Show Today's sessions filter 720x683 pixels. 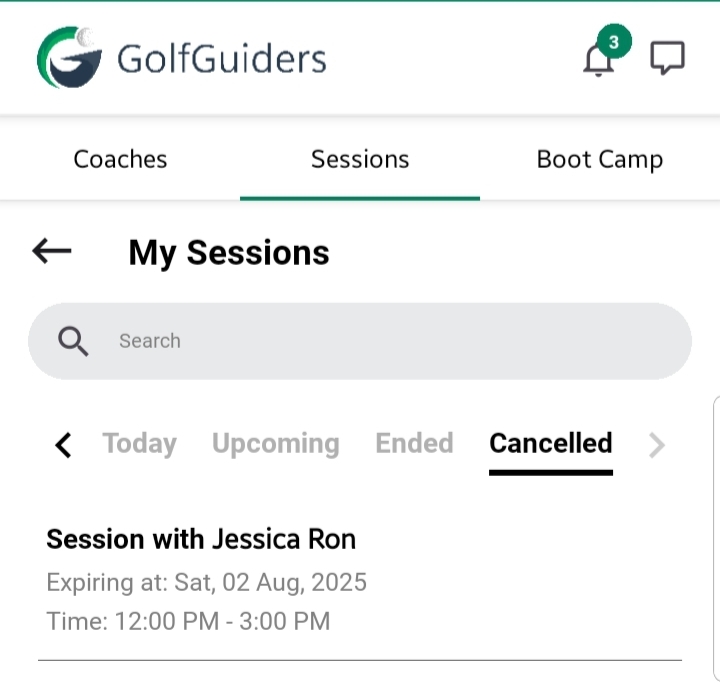(139, 443)
